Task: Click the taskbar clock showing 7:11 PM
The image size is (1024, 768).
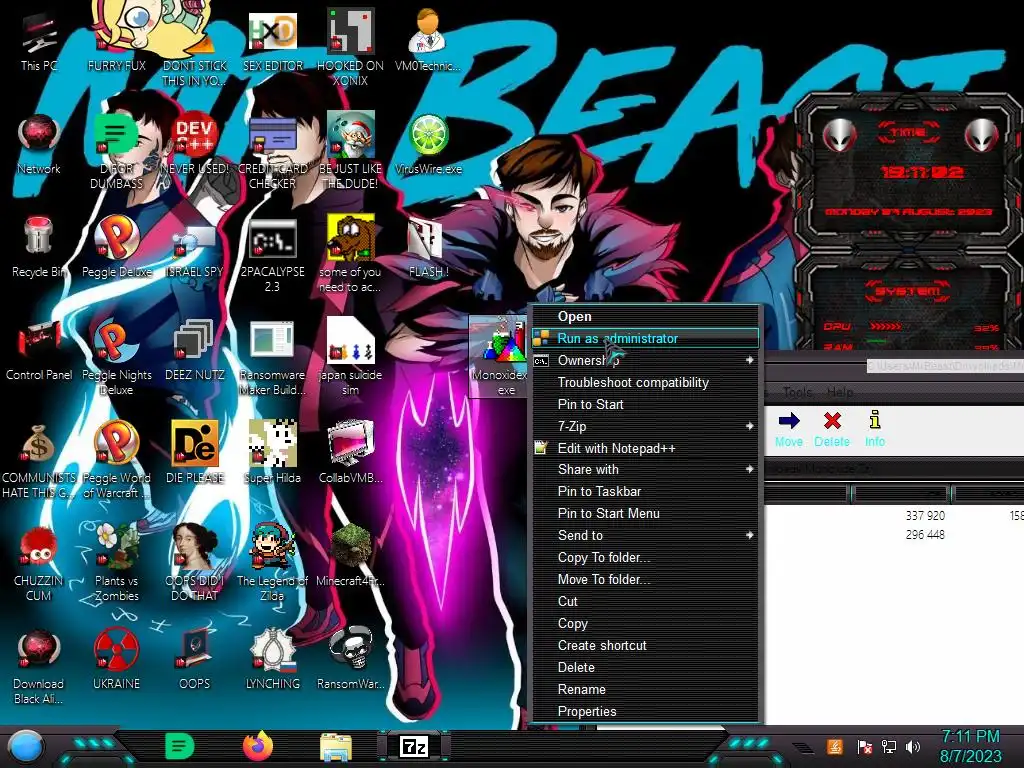Action: (x=970, y=747)
